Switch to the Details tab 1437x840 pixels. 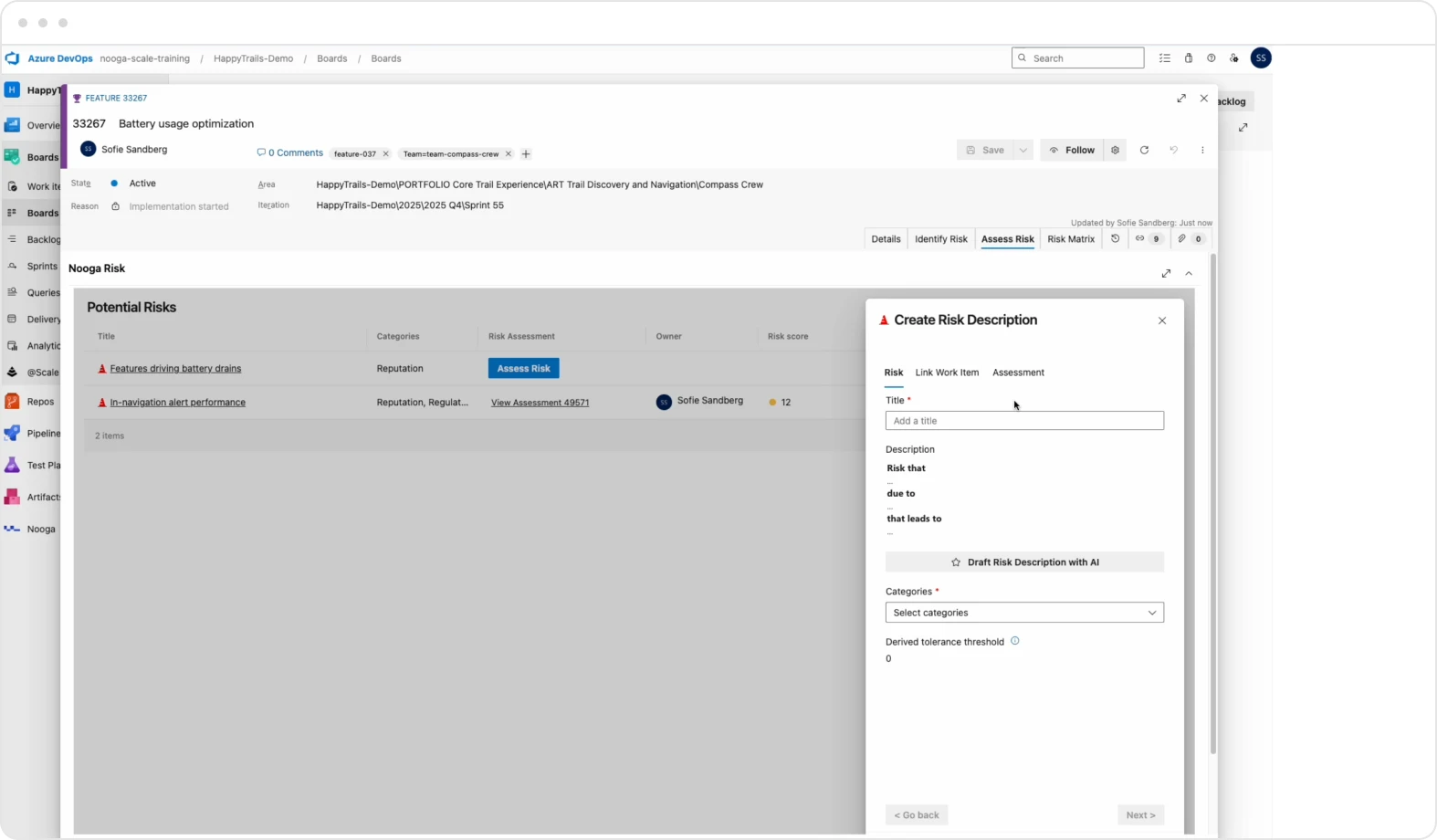(x=886, y=239)
